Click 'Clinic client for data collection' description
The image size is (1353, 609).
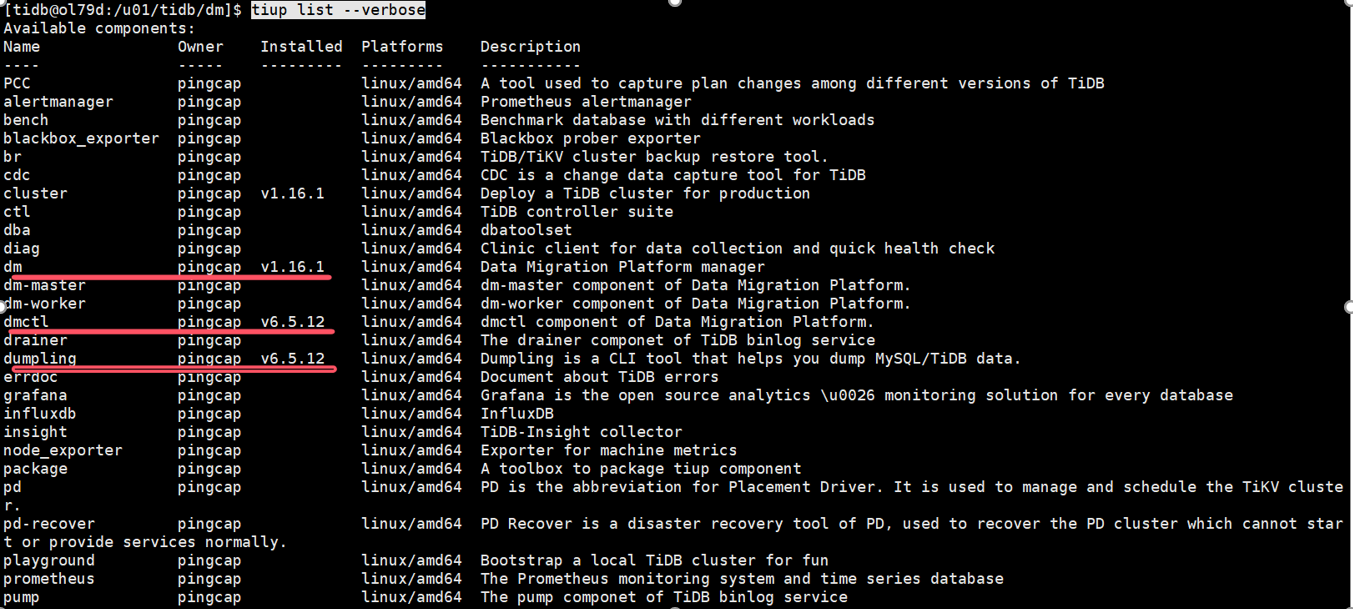(x=737, y=249)
